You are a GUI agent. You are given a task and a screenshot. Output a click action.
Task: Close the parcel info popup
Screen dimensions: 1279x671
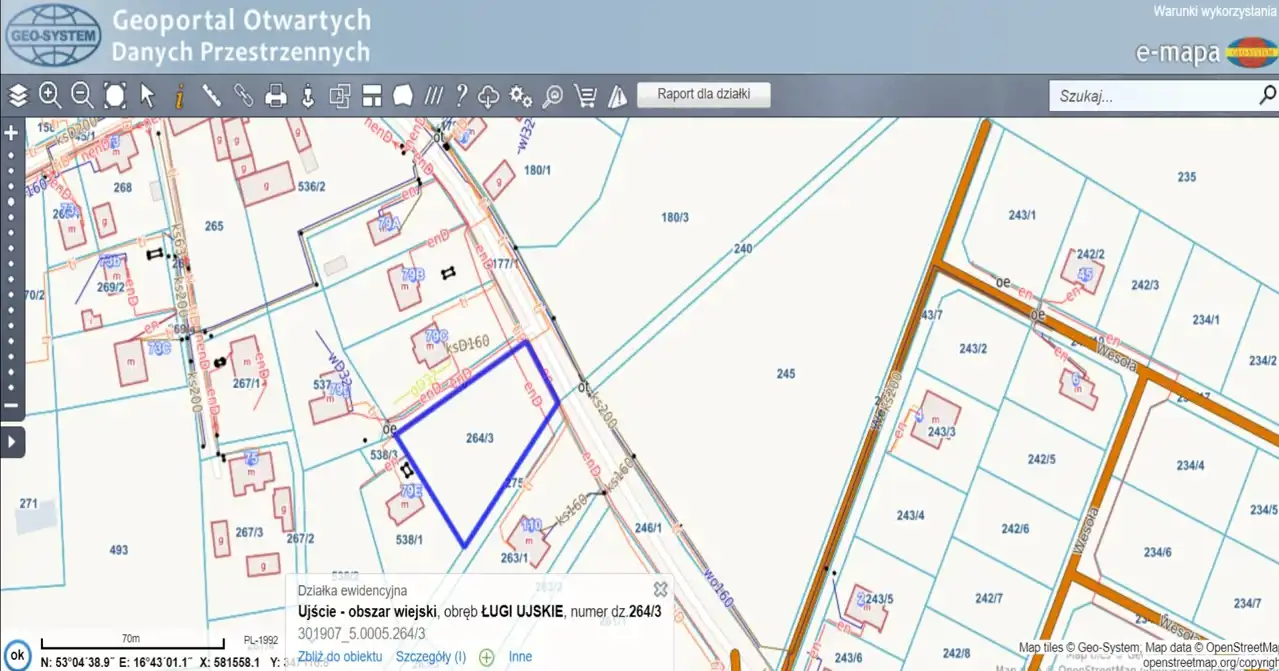coord(660,589)
